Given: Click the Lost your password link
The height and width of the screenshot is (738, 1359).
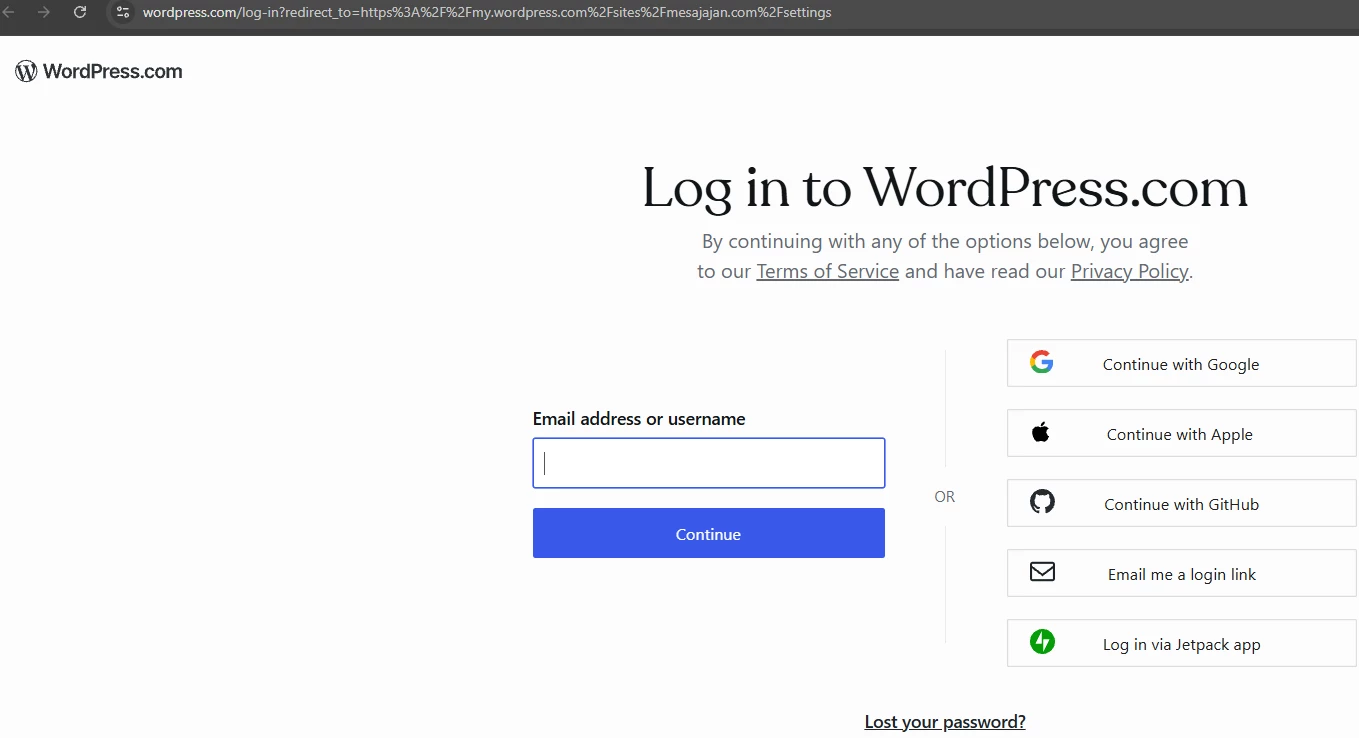Looking at the screenshot, I should [945, 722].
